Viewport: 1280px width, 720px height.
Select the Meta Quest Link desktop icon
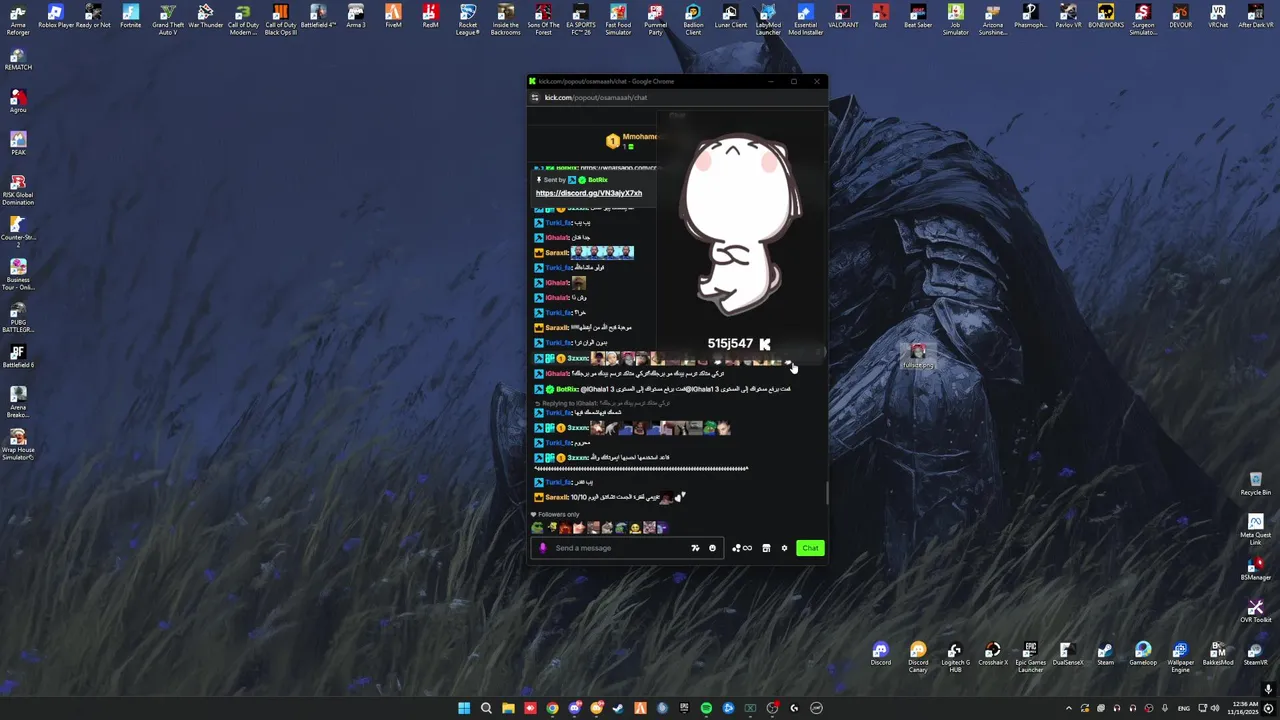[1256, 529]
